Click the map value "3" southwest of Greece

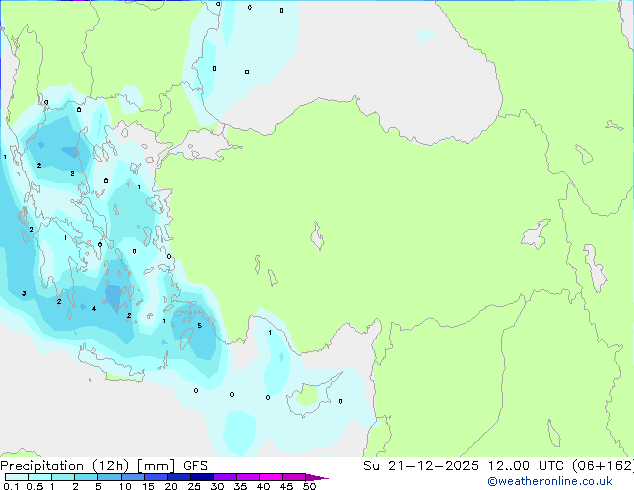tap(24, 294)
